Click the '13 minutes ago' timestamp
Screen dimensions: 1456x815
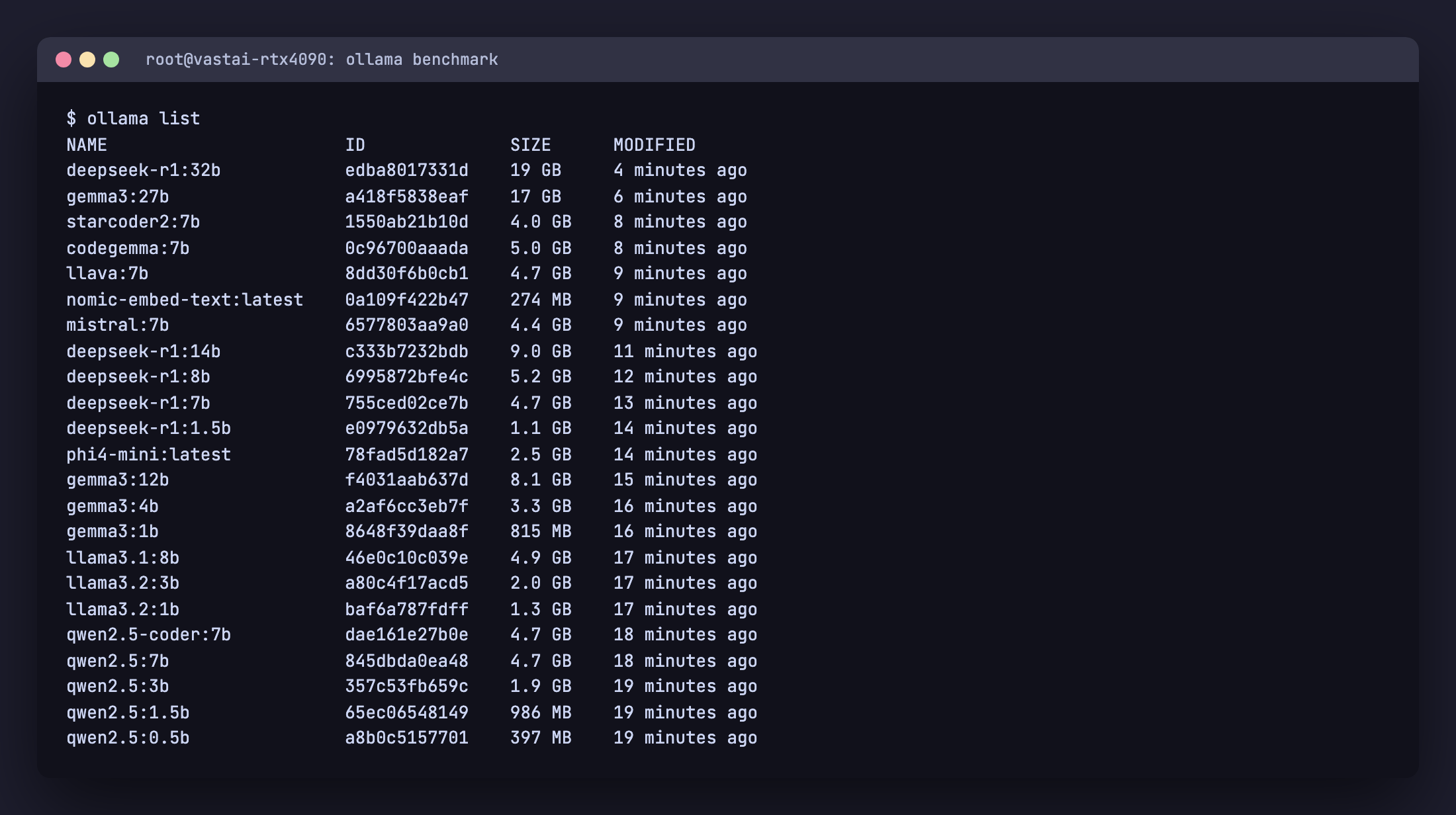click(x=686, y=403)
